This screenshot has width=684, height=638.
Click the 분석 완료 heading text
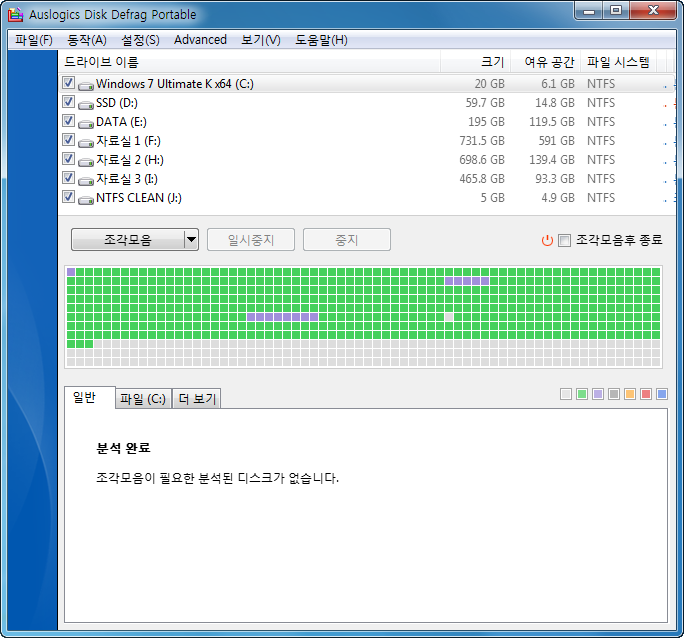[123, 448]
